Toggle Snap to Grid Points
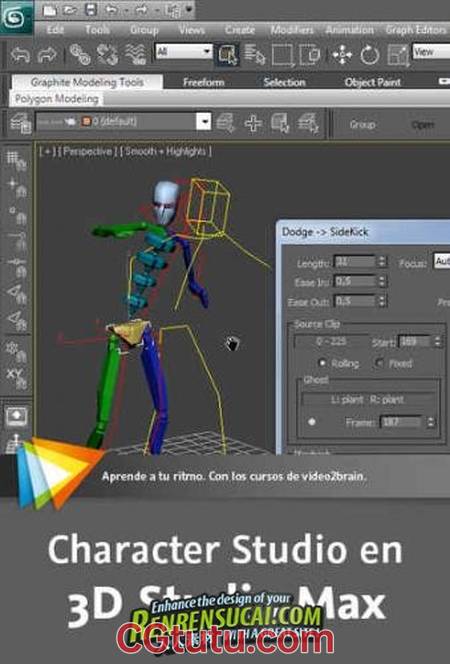 point(17,161)
